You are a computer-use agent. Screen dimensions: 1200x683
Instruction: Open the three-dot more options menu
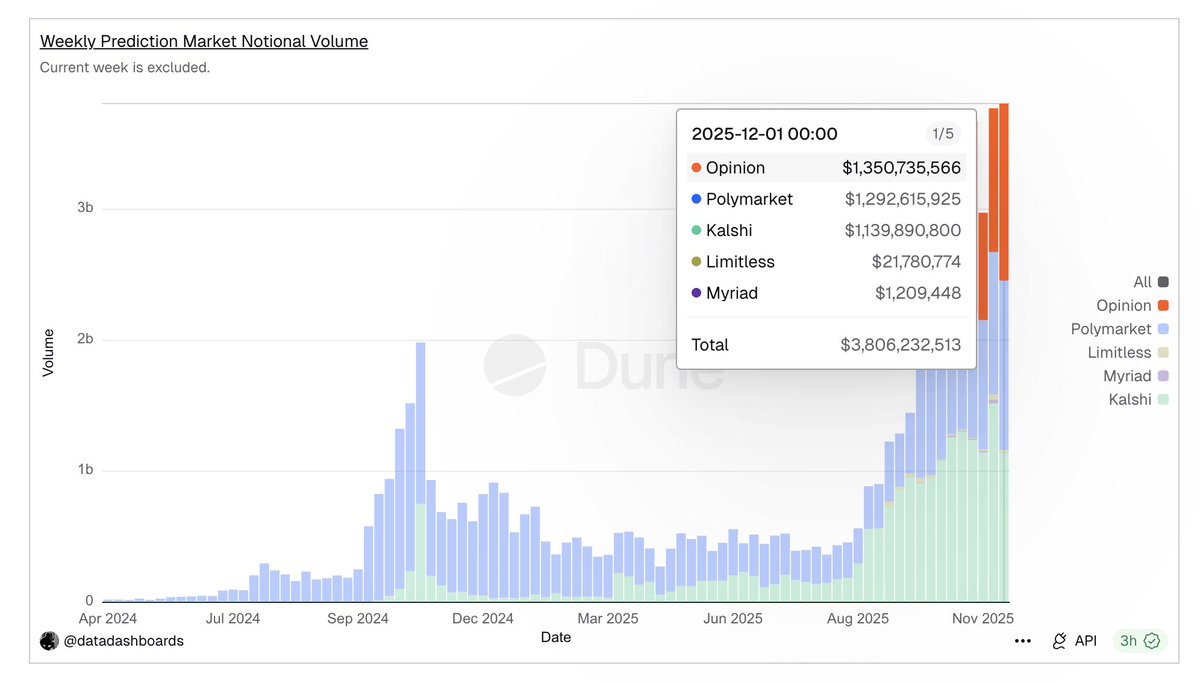point(1022,641)
